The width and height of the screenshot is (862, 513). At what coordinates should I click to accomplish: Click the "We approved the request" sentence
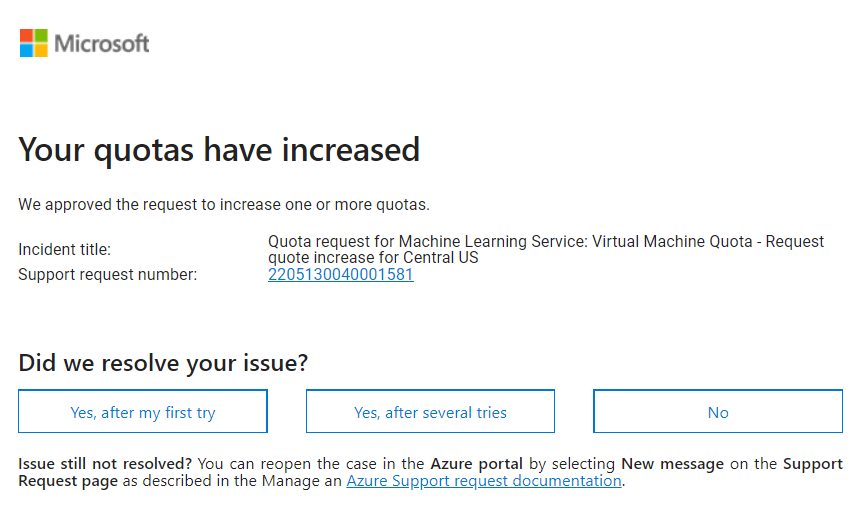click(x=224, y=205)
